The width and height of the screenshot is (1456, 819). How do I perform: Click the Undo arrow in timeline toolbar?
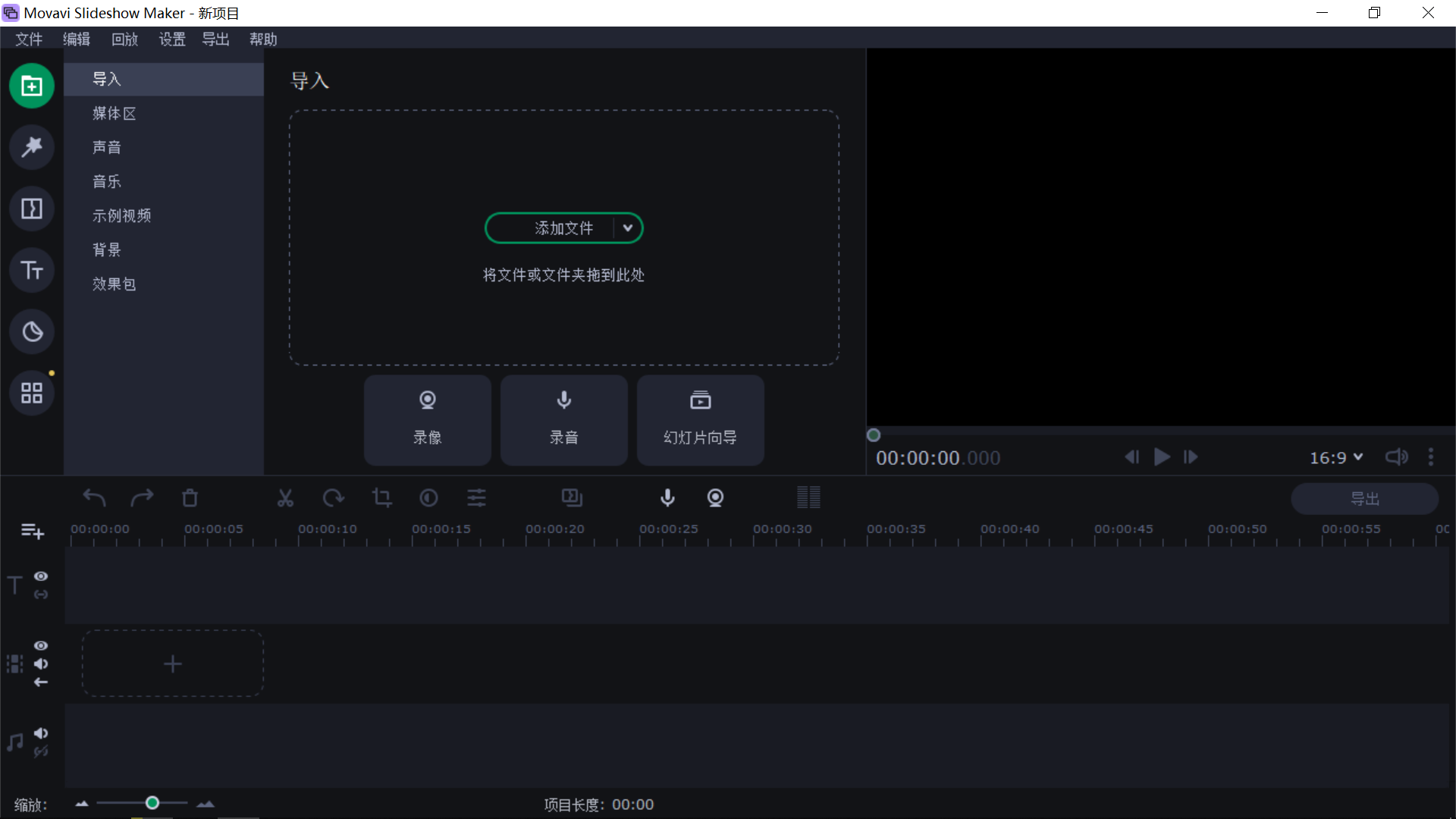(94, 498)
